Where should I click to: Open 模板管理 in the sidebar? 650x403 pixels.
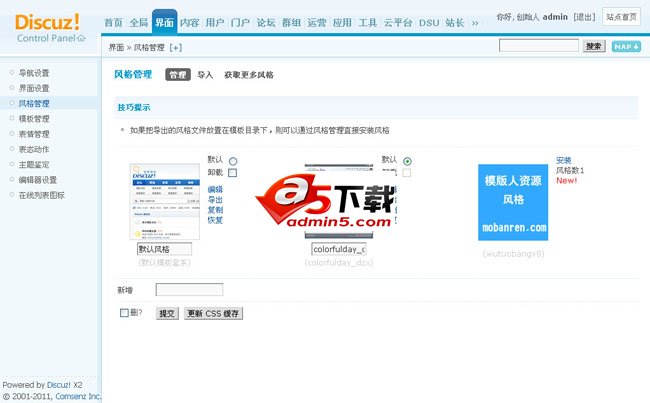pyautogui.click(x=34, y=119)
